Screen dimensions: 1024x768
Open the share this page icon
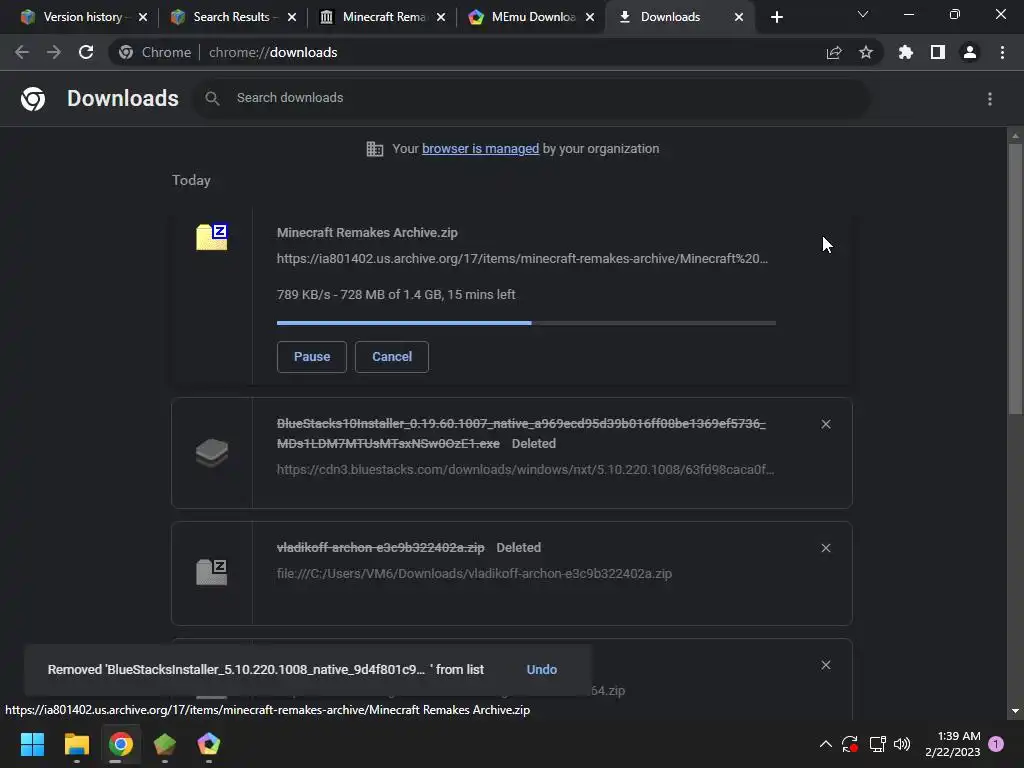pos(834,52)
